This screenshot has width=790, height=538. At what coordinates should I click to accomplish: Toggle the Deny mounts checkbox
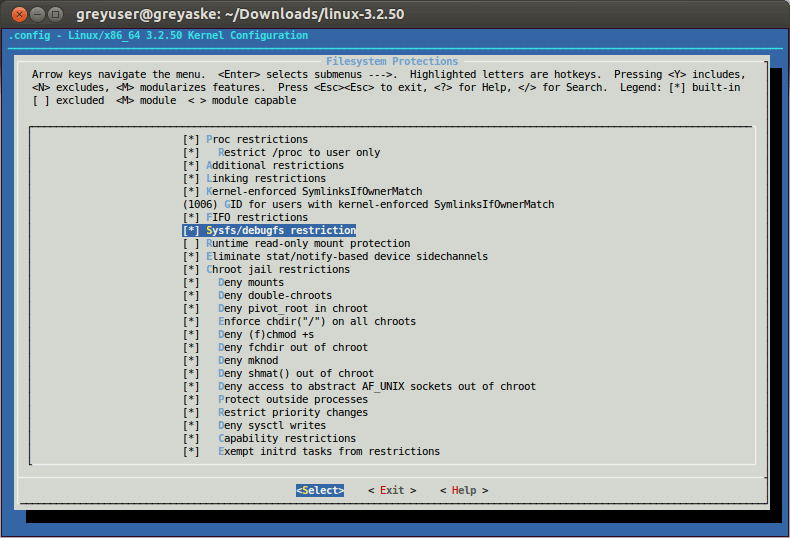[191, 283]
